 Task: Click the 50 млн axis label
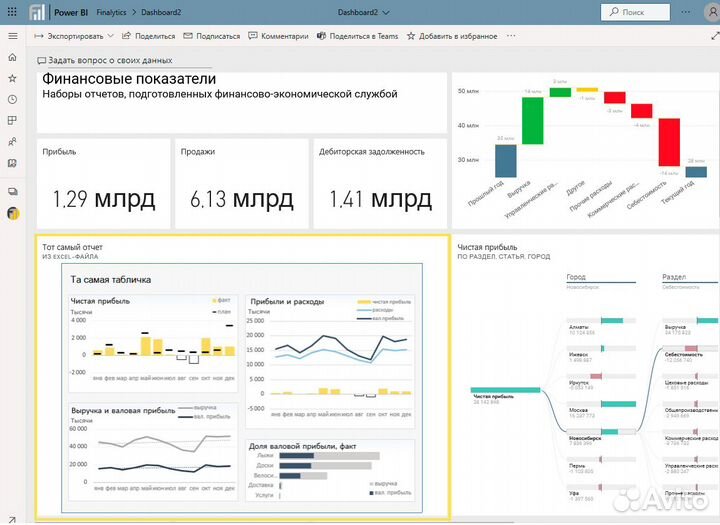468,91
